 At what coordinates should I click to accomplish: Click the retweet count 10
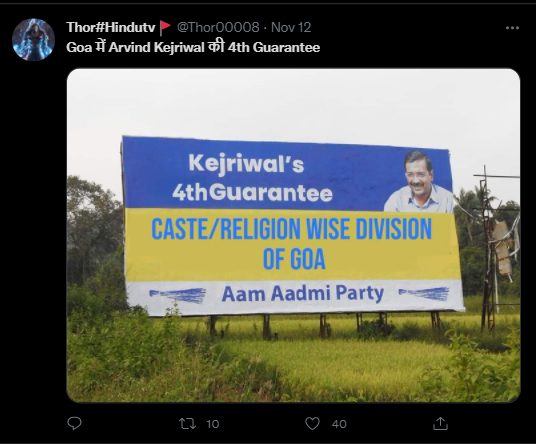(212, 424)
